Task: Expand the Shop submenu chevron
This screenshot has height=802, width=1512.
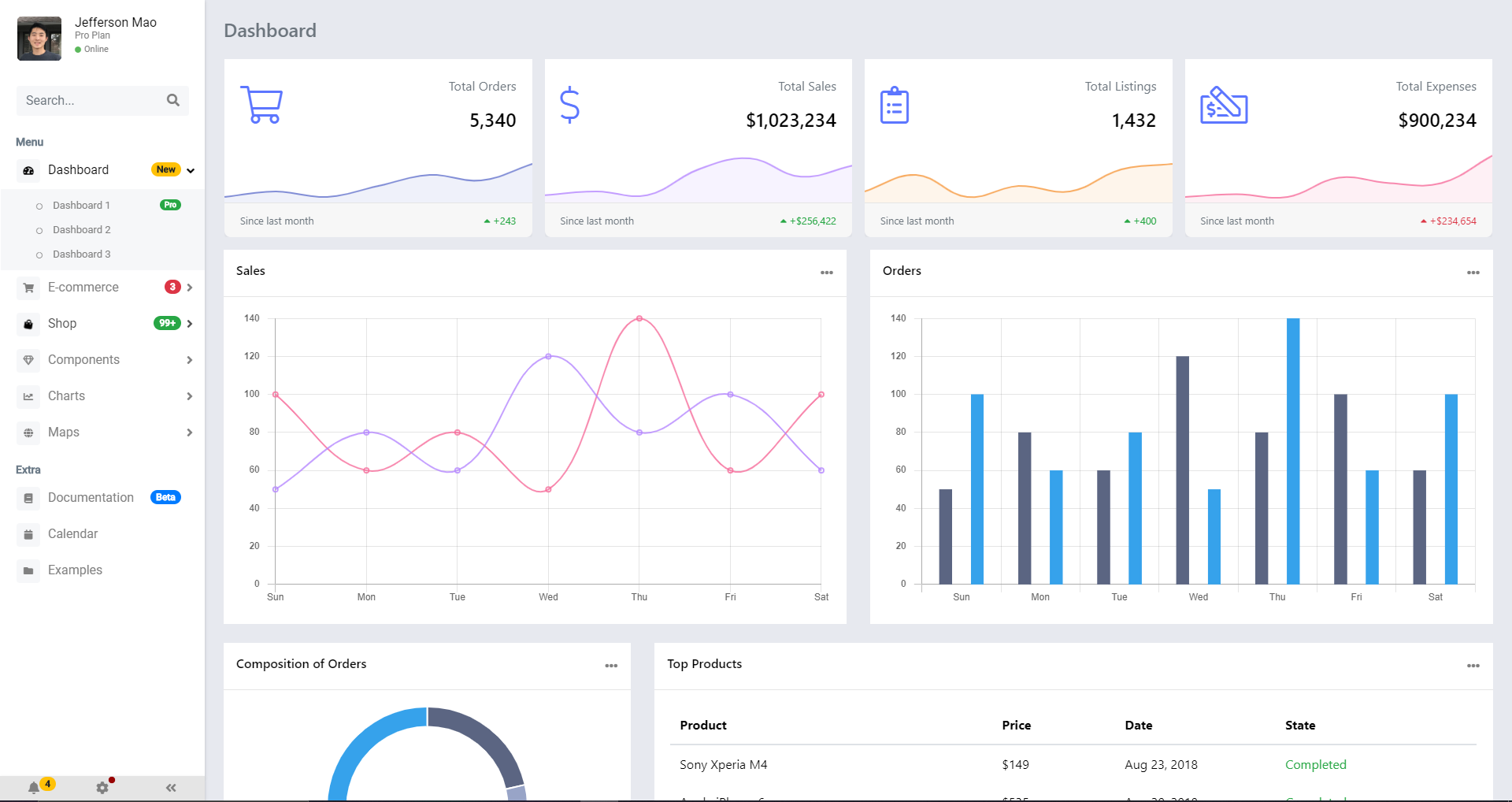Action: coord(190,324)
